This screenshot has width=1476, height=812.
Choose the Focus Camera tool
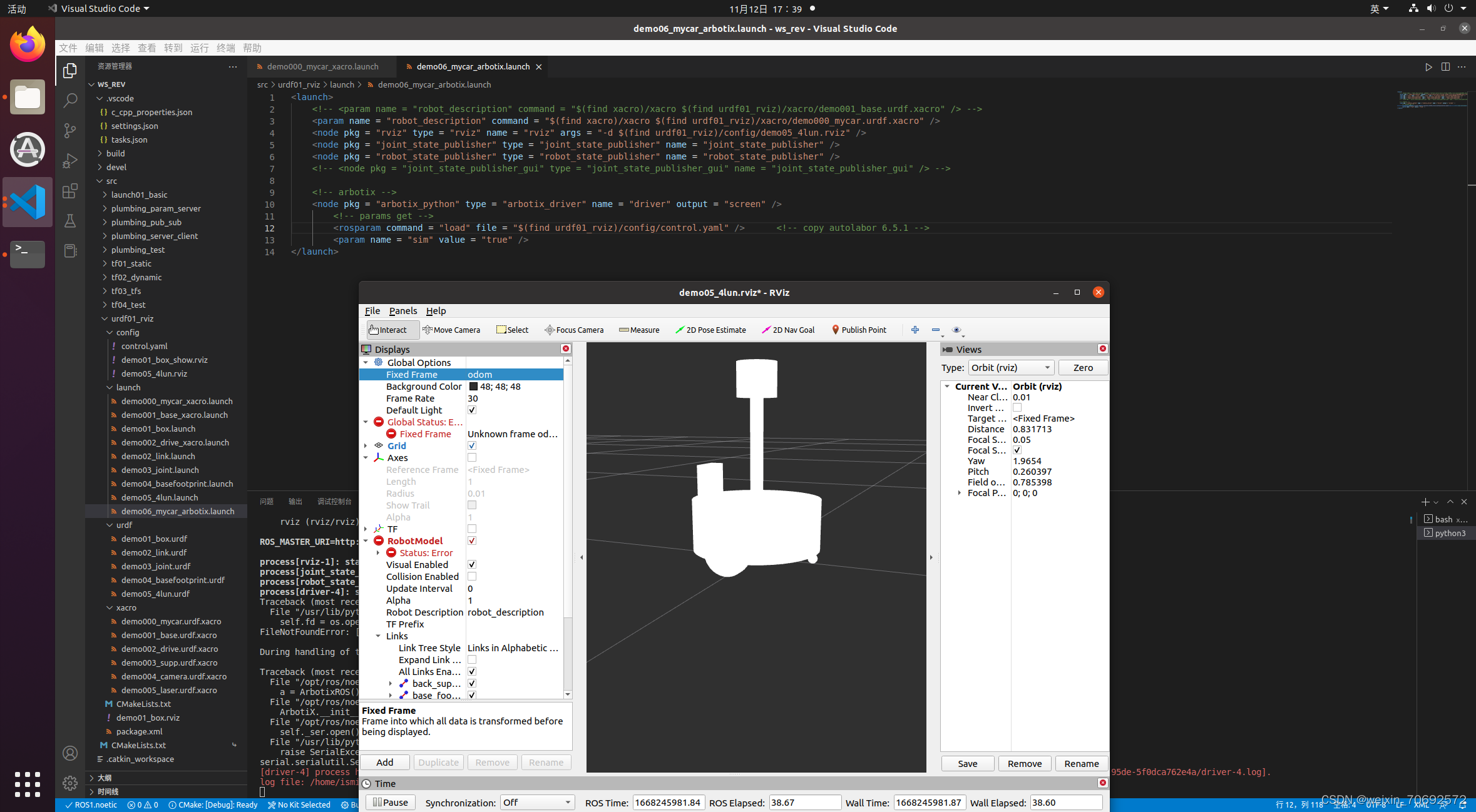pos(574,330)
